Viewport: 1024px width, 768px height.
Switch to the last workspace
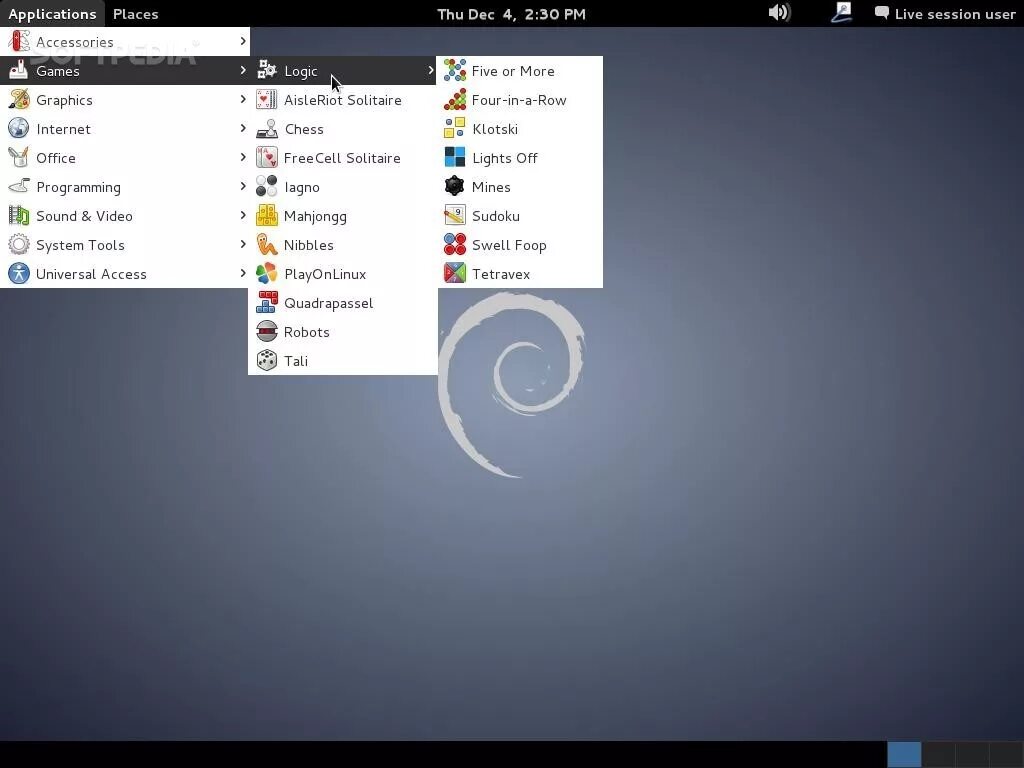[1006, 754]
